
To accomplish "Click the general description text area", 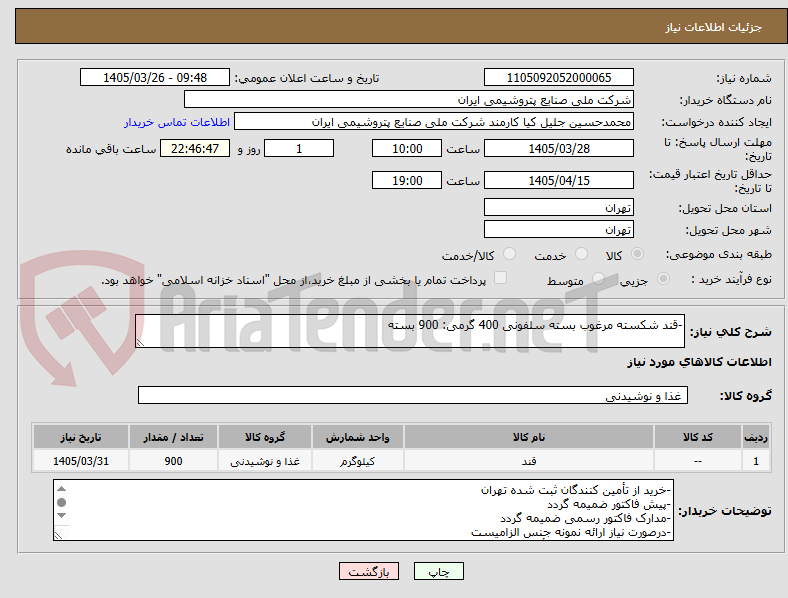I will 410,331.
